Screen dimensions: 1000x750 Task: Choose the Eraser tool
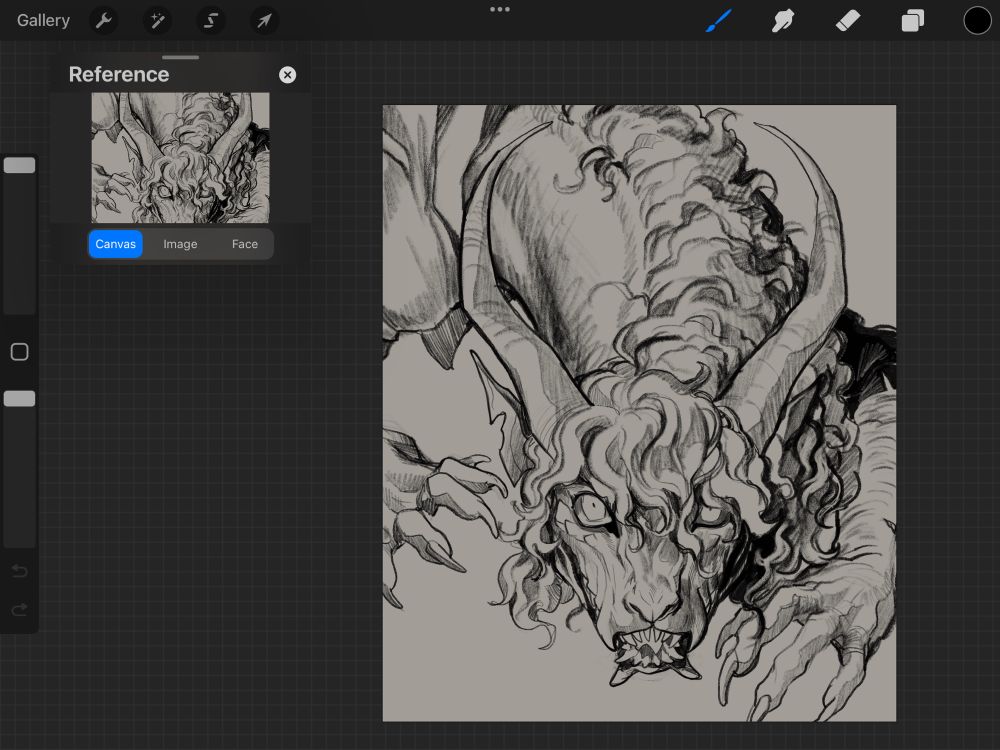click(x=848, y=20)
